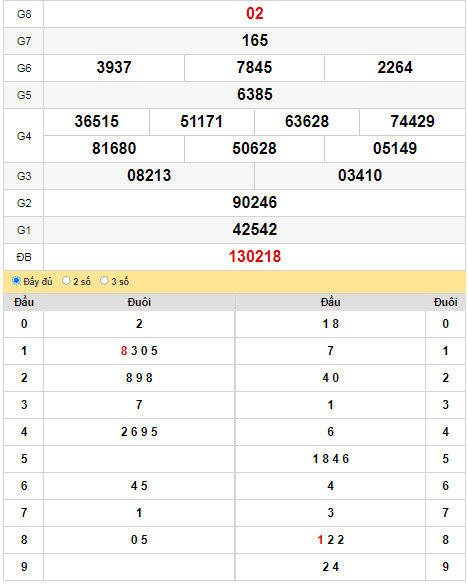Select G6 number 7845
This screenshot has width=468, height=584.
pyautogui.click(x=254, y=68)
